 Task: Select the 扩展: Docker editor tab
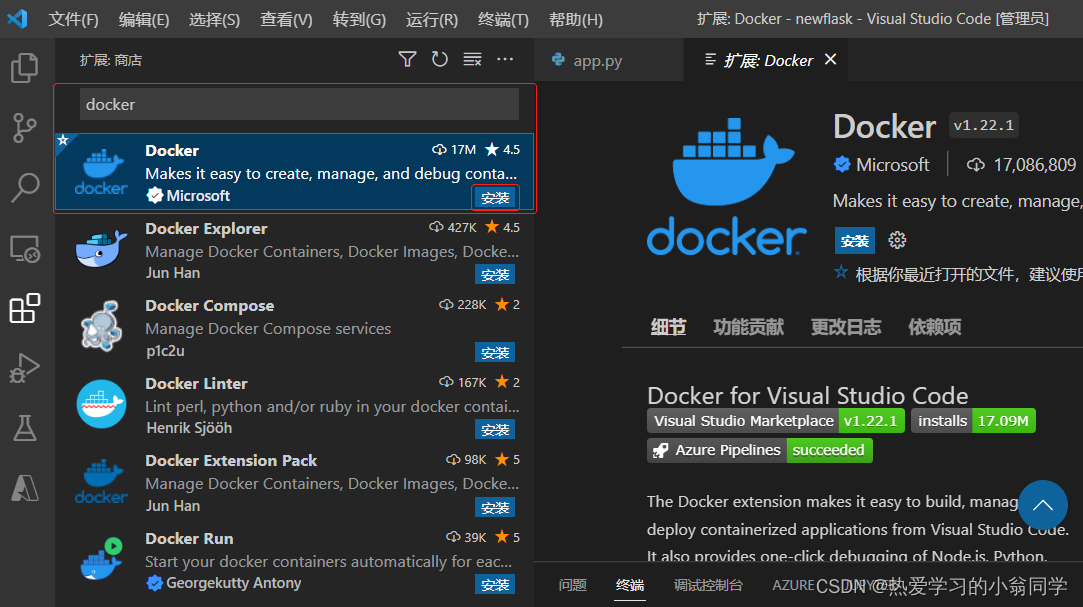(x=766, y=60)
